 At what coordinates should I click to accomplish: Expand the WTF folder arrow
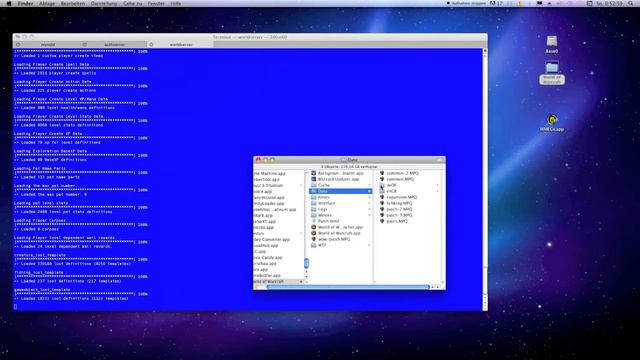point(369,245)
